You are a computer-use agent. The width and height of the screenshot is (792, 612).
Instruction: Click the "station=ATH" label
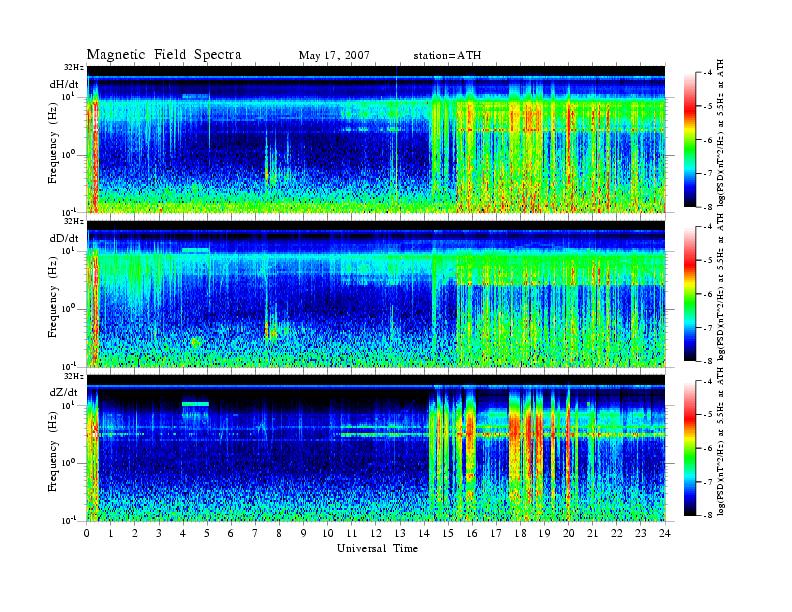click(x=447, y=56)
